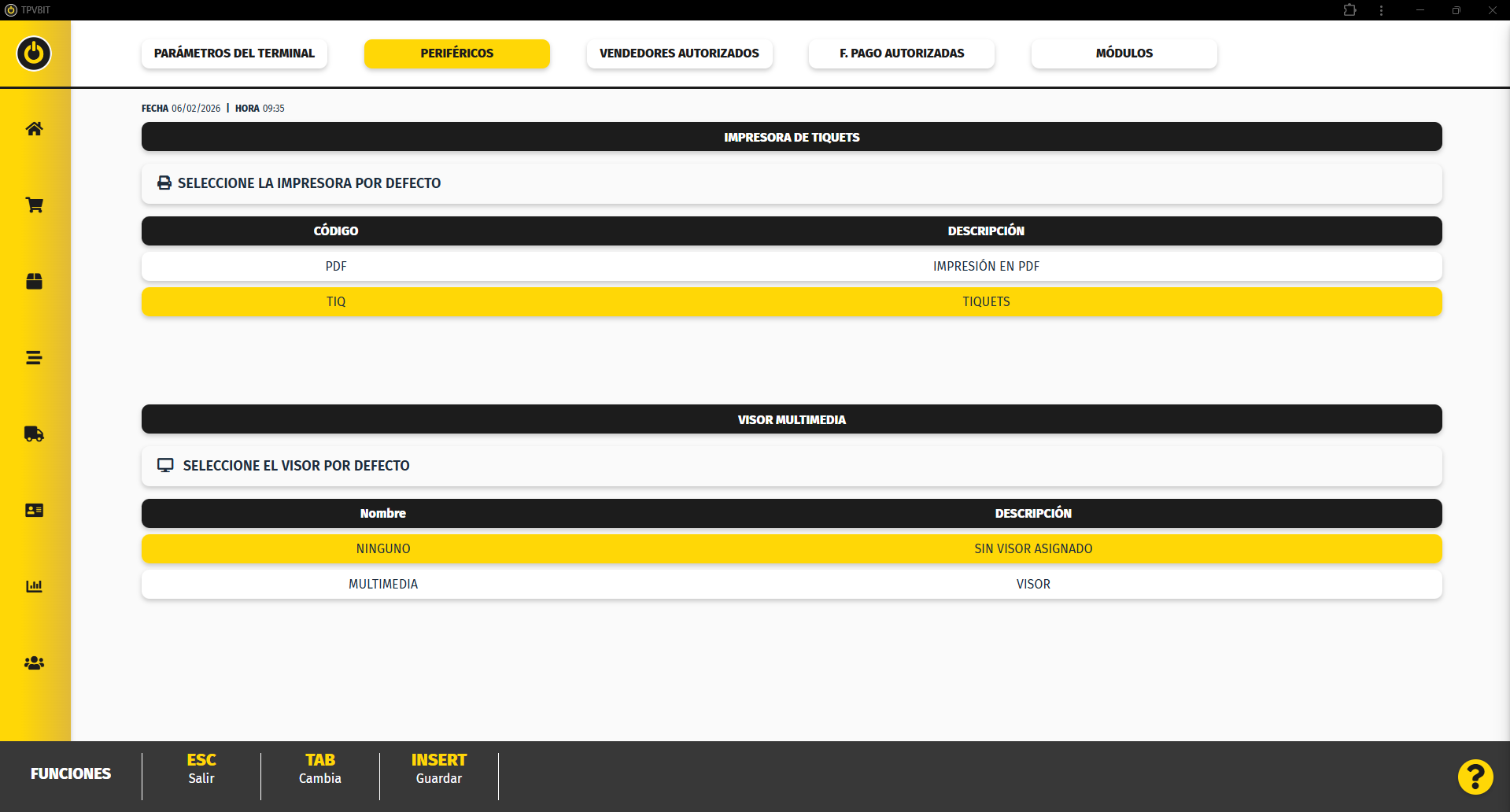Switch to Parámetros del Terminal tab
The width and height of the screenshot is (1510, 812).
point(234,54)
